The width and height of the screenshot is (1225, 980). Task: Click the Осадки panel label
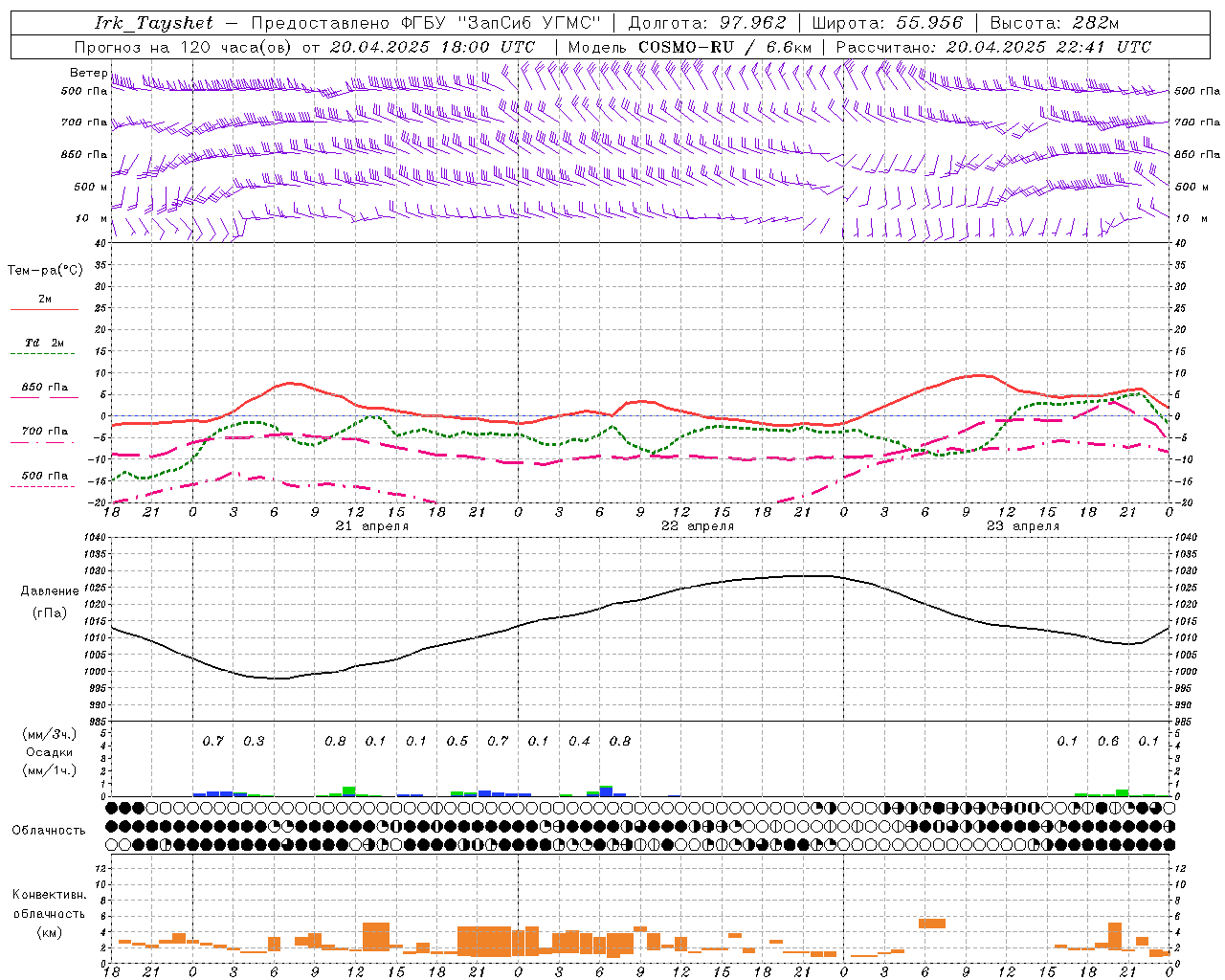50,752
